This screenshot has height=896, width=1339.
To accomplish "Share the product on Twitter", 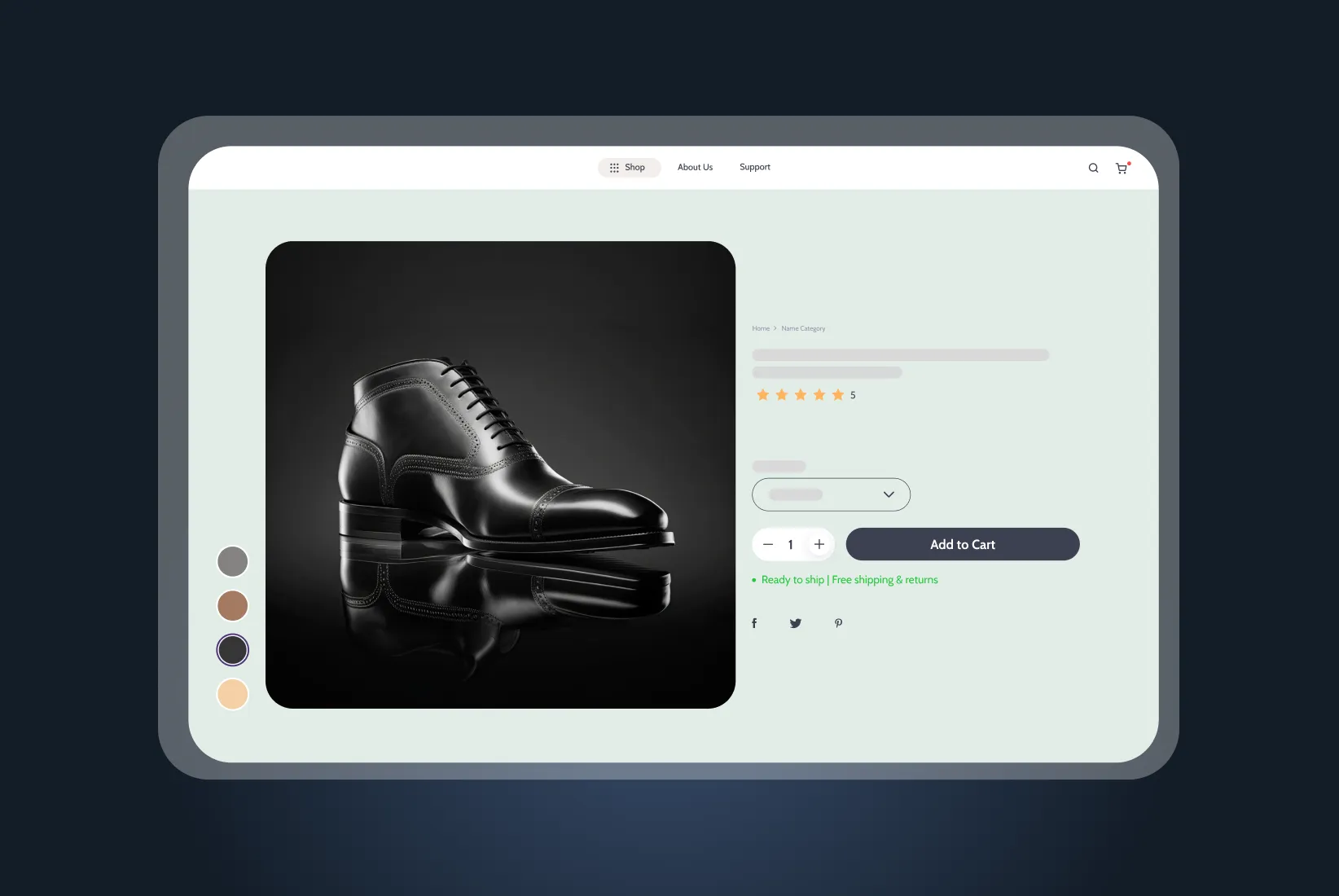I will coord(796,622).
